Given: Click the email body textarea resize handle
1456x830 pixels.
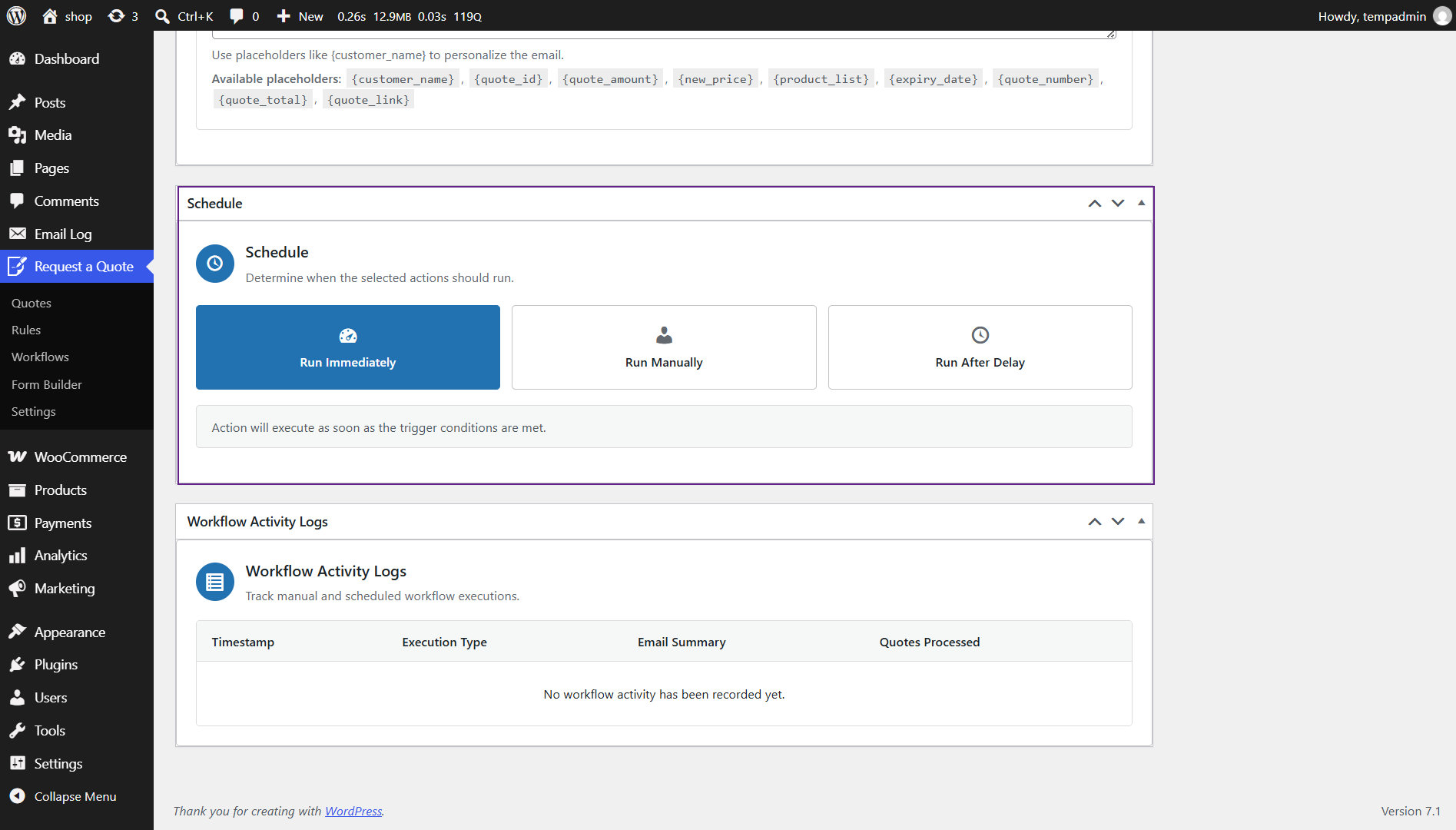Looking at the screenshot, I should pos(1111,34).
